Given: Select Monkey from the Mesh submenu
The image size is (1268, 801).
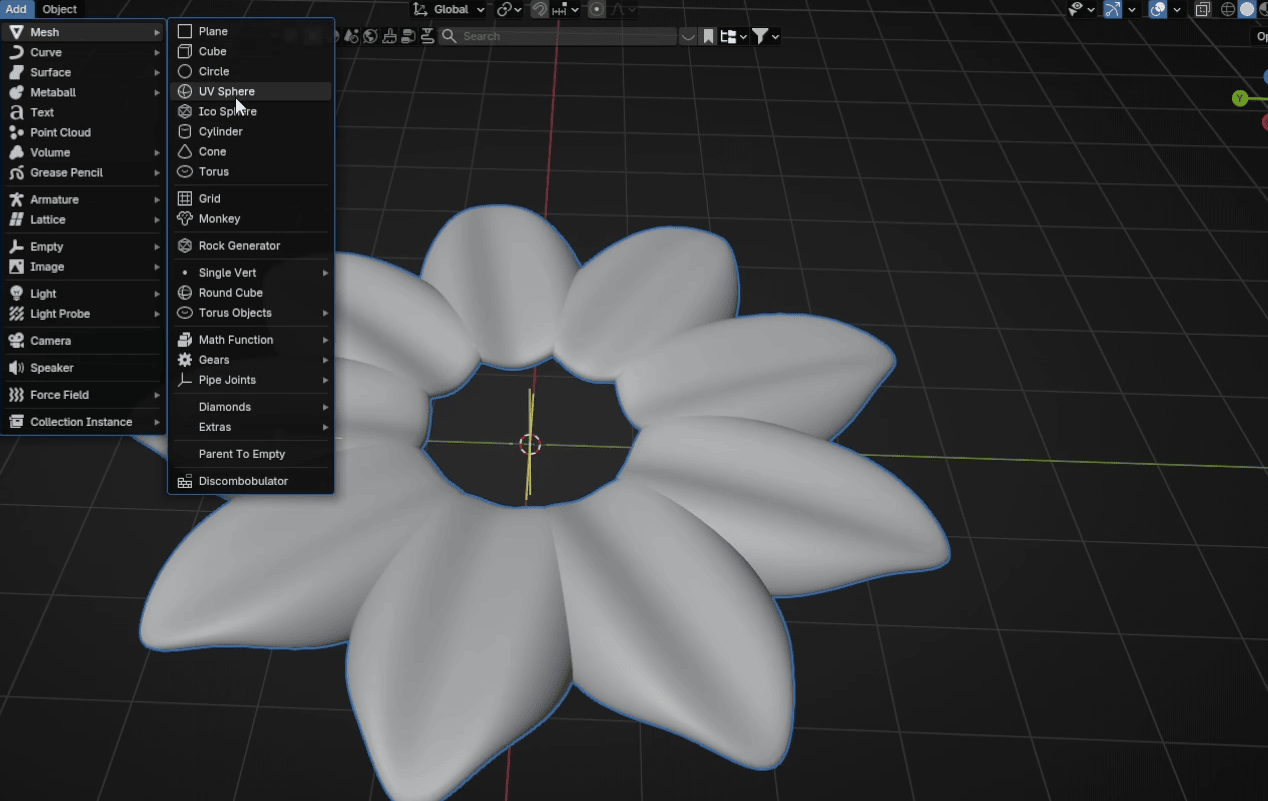Looking at the screenshot, I should [x=219, y=219].
